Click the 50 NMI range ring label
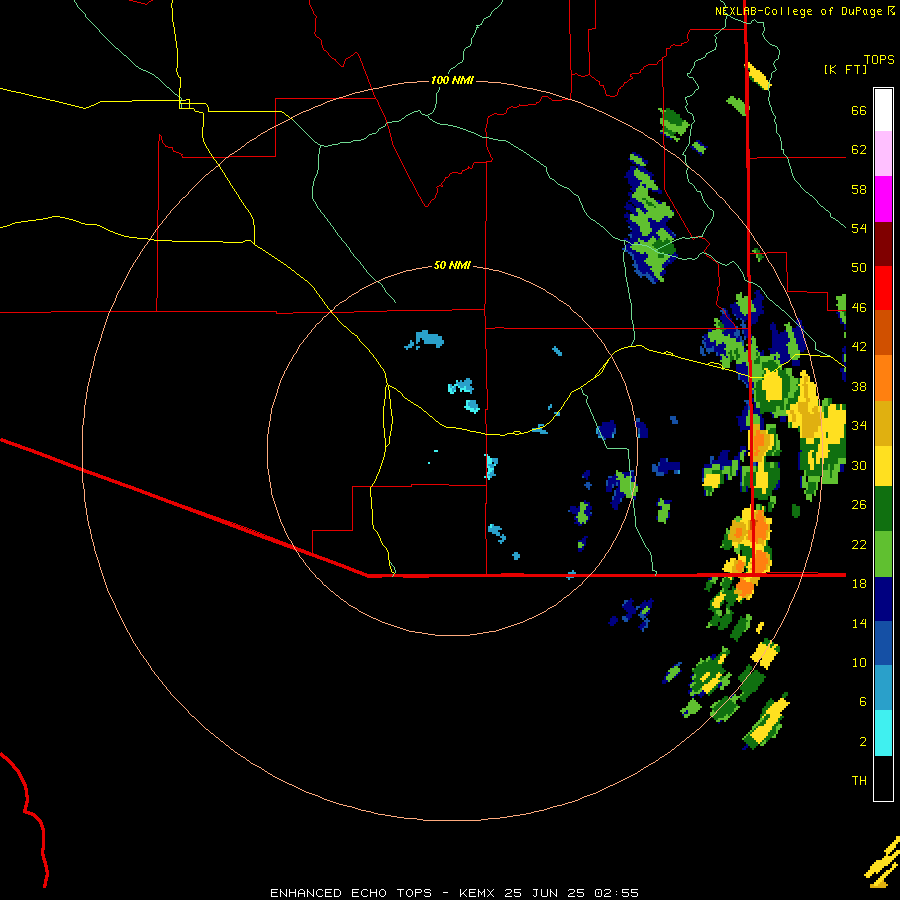 point(452,265)
